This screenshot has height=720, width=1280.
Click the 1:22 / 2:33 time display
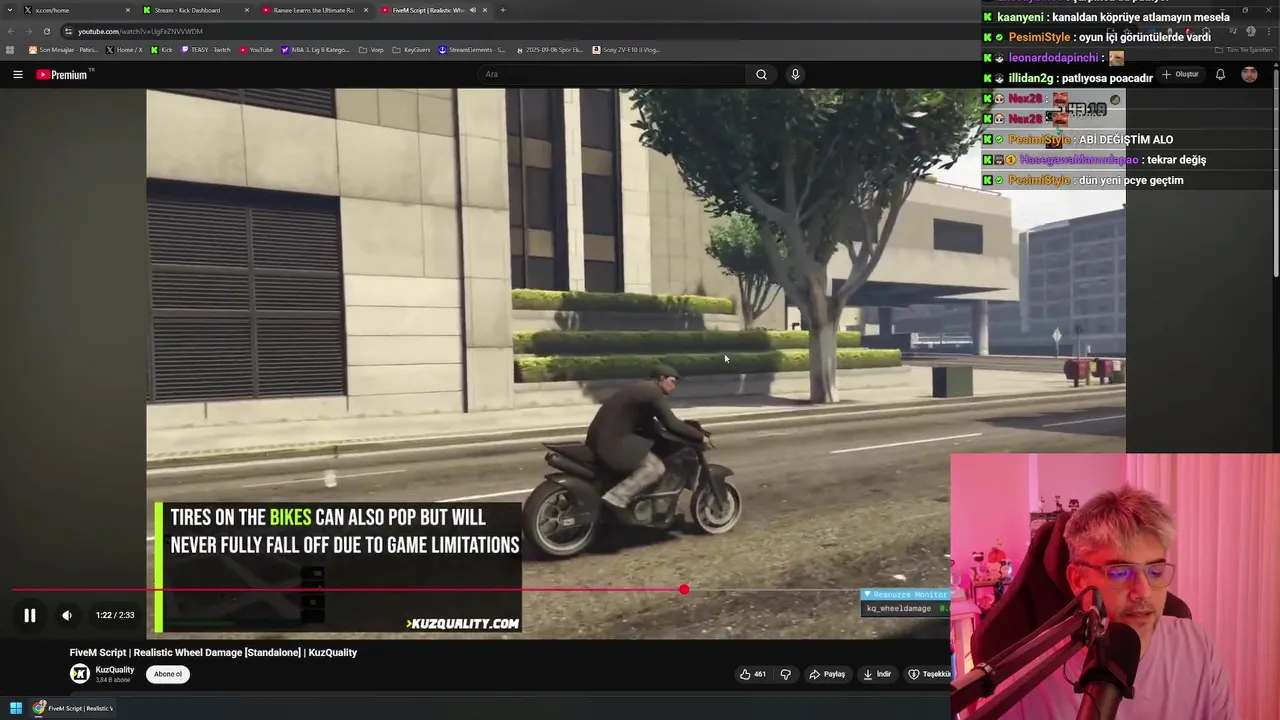pos(115,616)
